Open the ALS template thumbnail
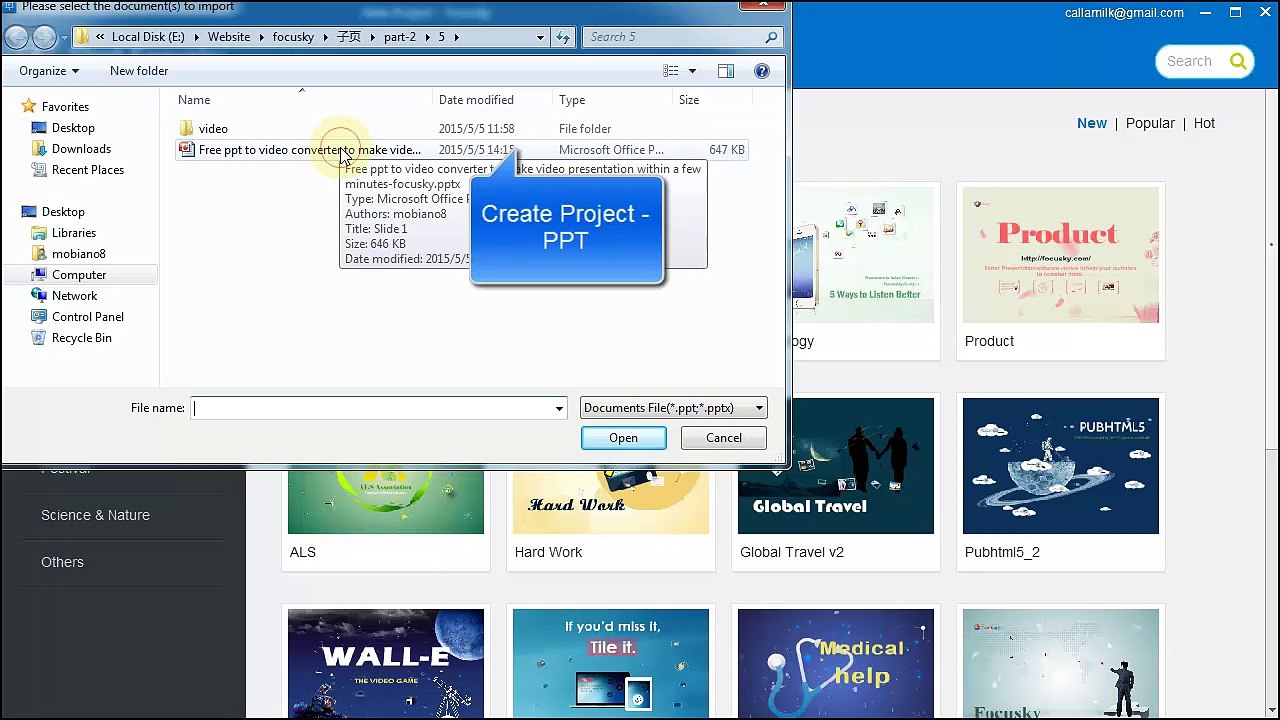The width and height of the screenshot is (1280, 720). click(x=386, y=501)
